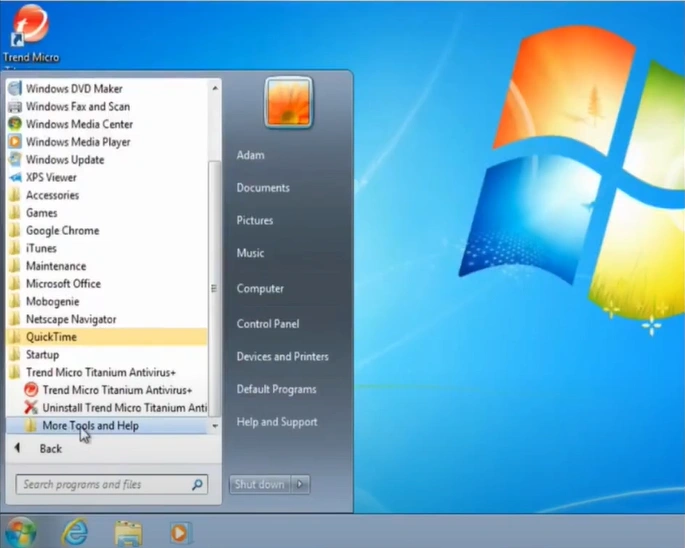Open Control Panel
This screenshot has width=685, height=548.
click(268, 324)
